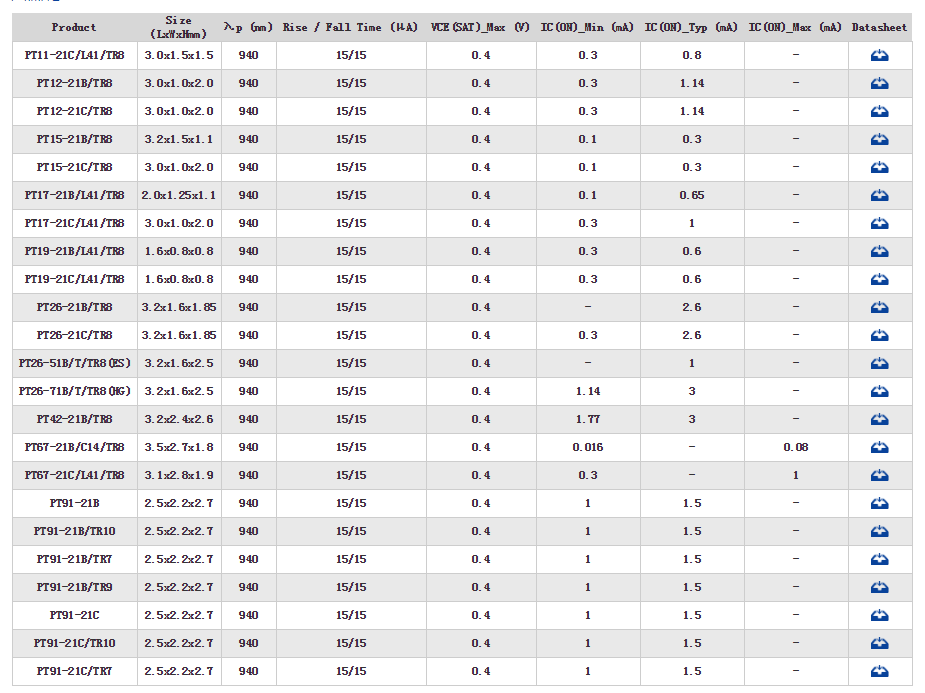Download datasheet for PT91-21B/TR9
Image resolution: width=925 pixels, height=693 pixels.
879,587
